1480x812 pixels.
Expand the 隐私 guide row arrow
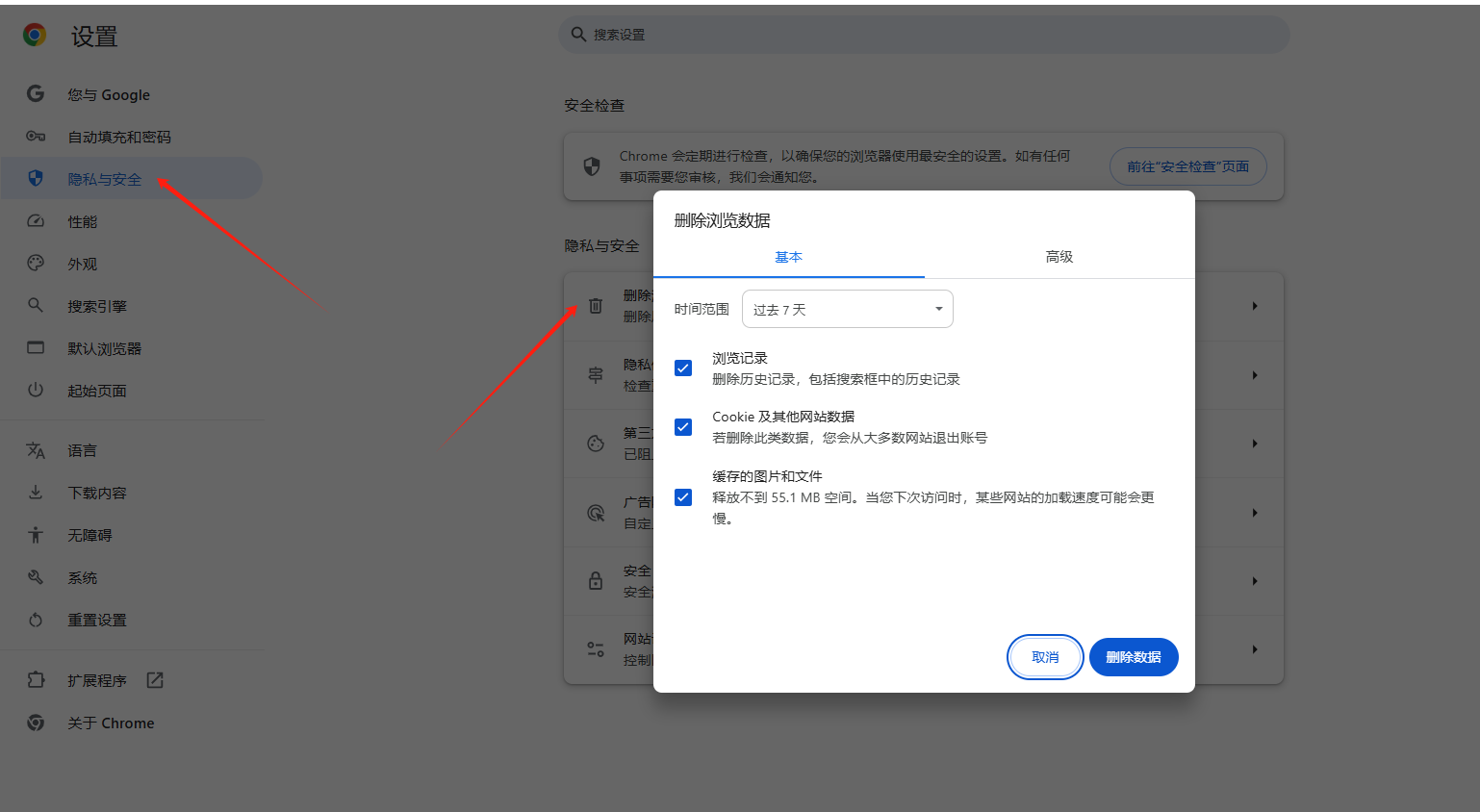click(1255, 375)
